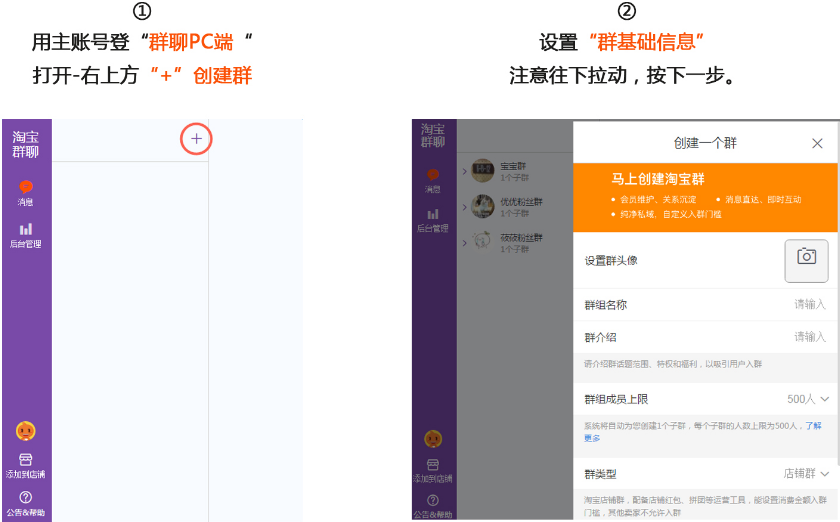Select 筱筱粉丝群 avatar thumbnail
Screen dimensions: 840x522
coord(482,242)
